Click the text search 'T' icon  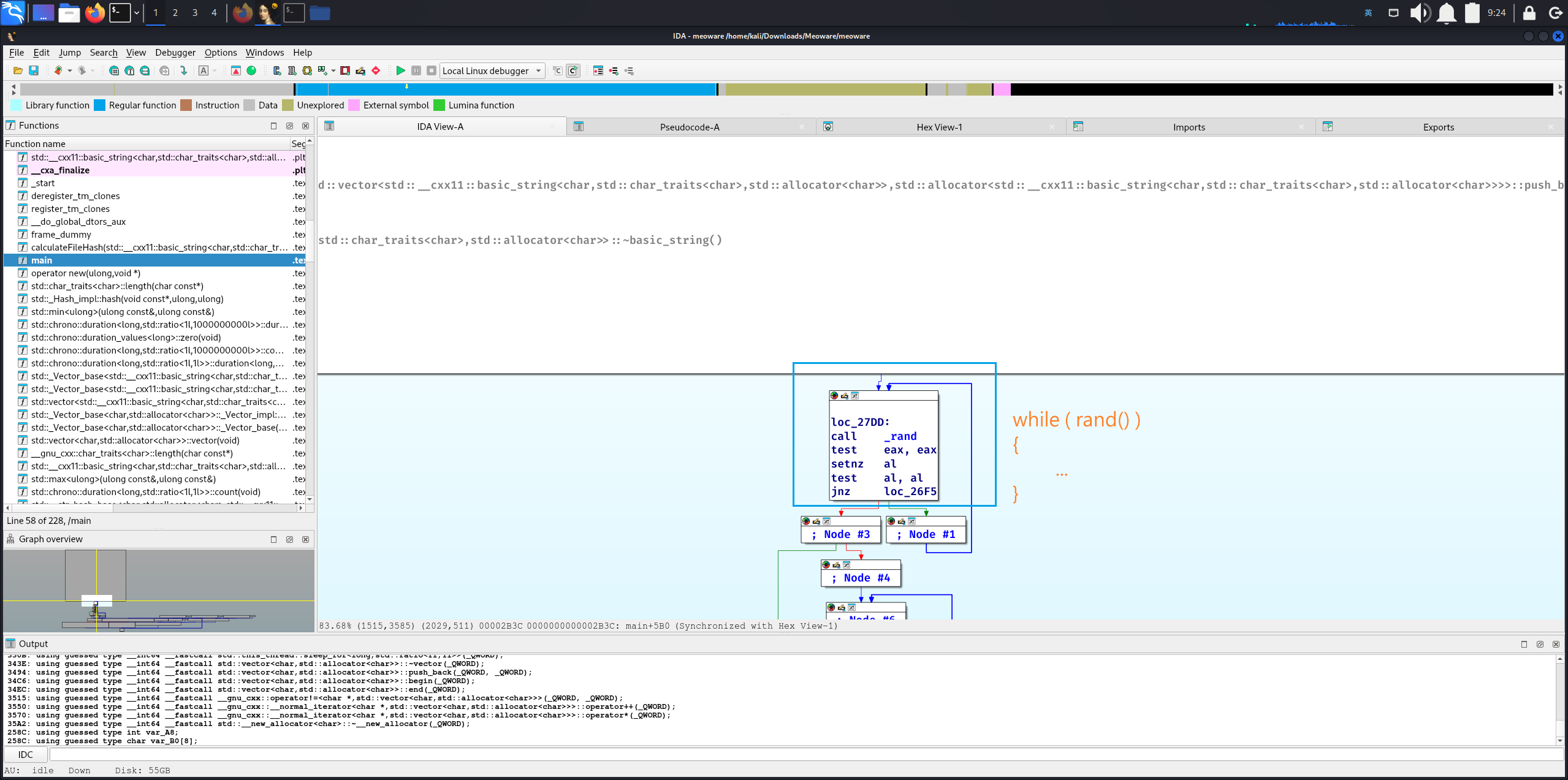coord(129,70)
